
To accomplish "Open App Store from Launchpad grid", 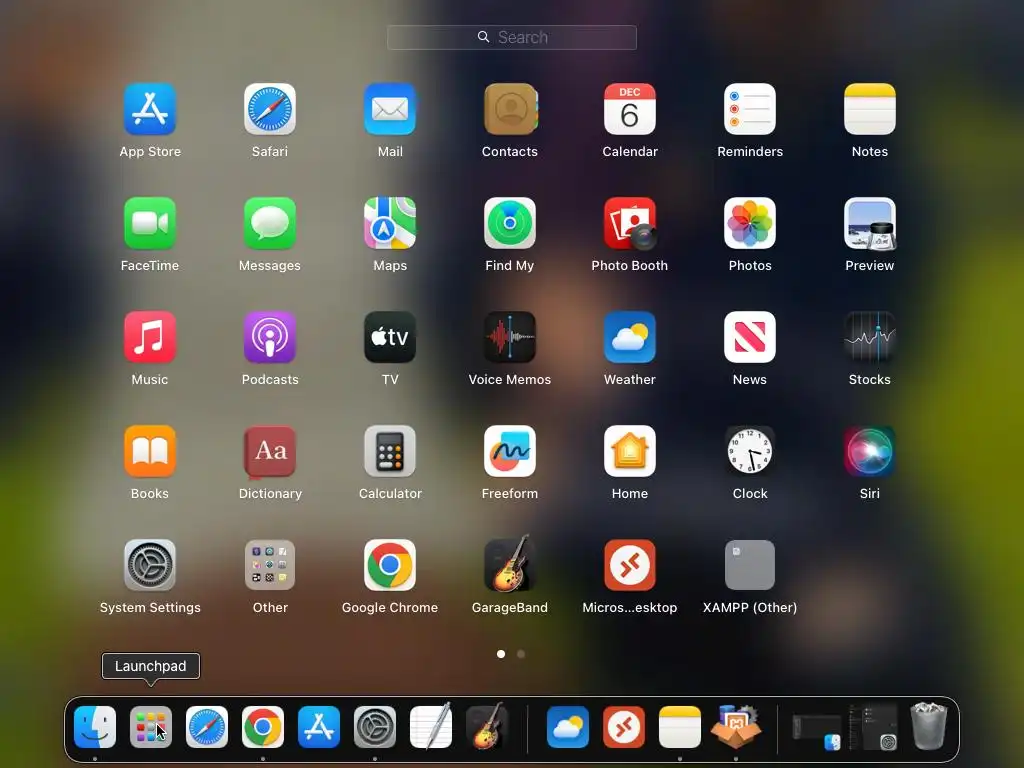I will pyautogui.click(x=150, y=109).
